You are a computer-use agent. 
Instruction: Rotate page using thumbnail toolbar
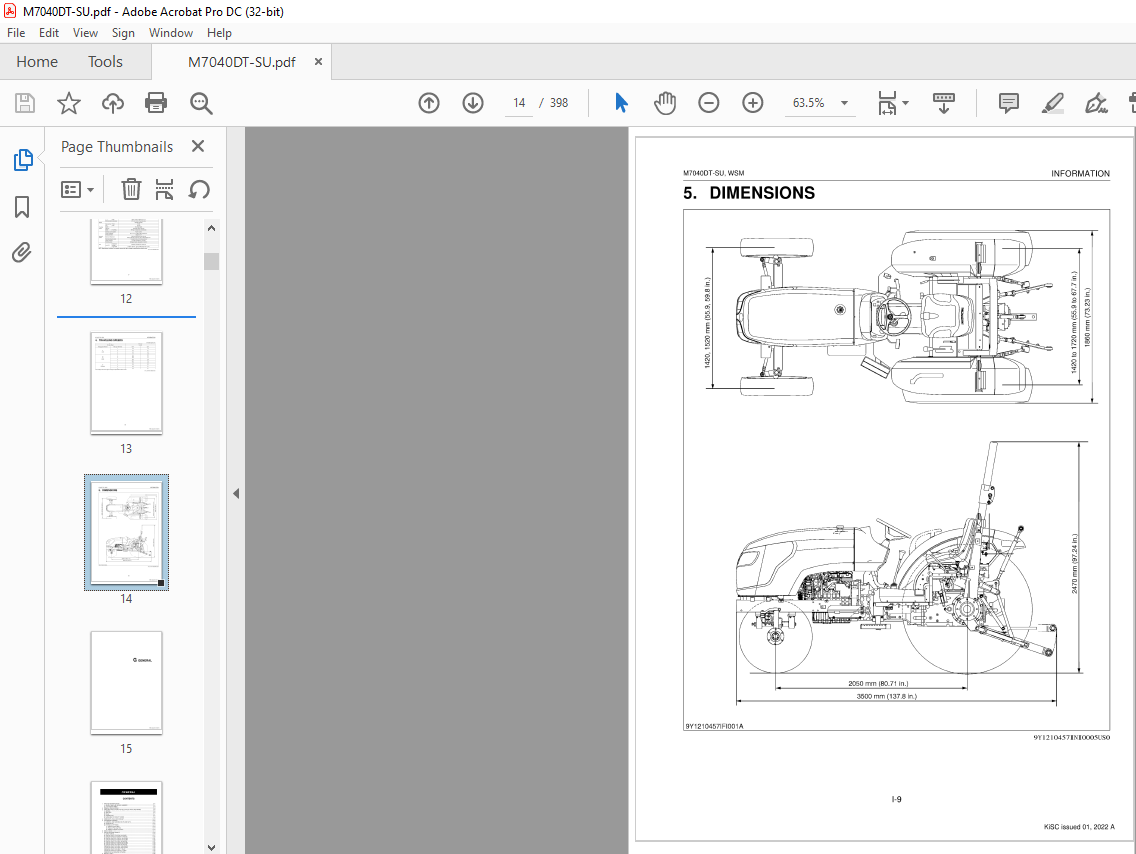199,189
